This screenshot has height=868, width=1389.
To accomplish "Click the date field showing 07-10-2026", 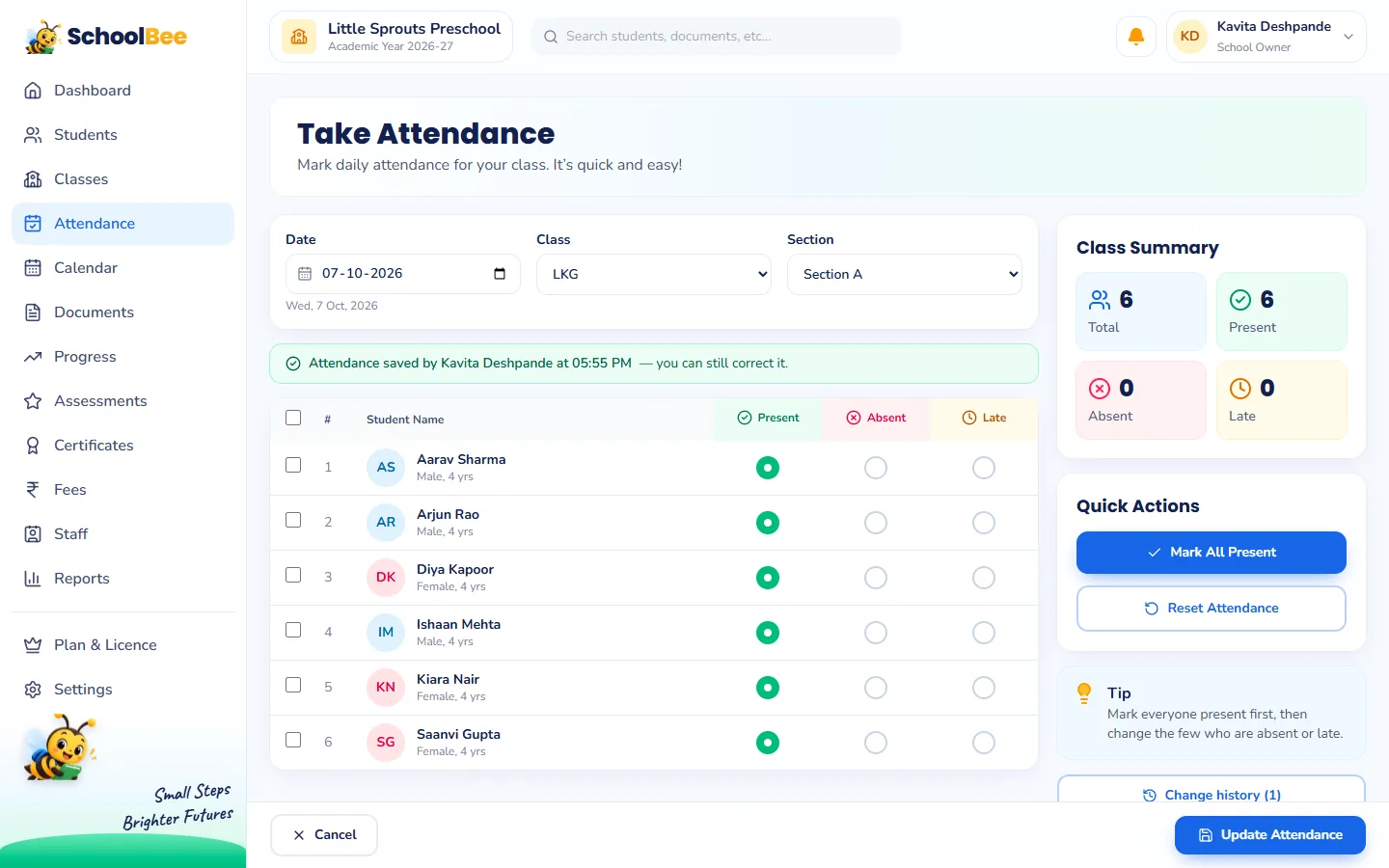I will 403,274.
